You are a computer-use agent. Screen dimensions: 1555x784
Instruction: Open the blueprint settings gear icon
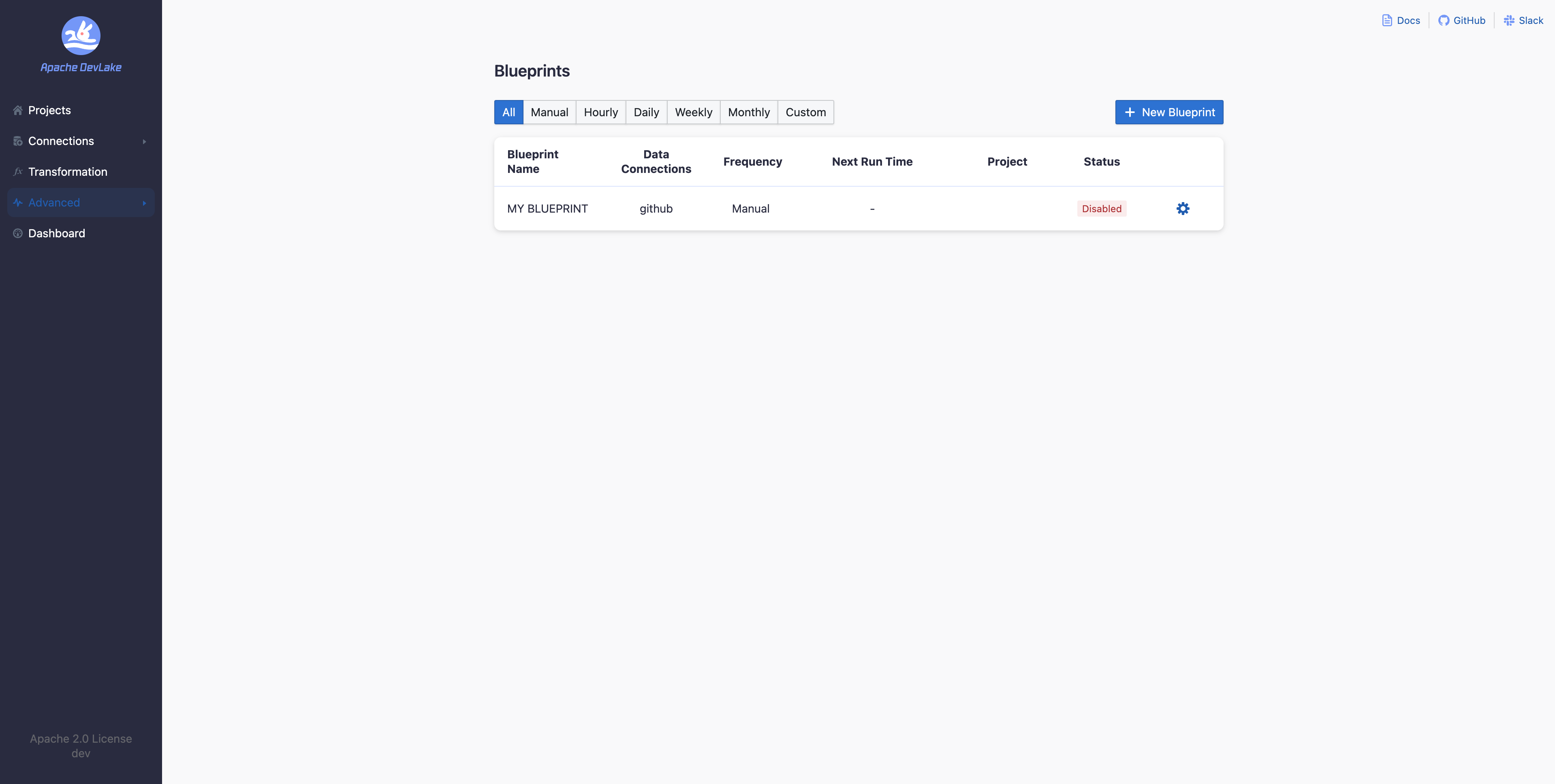click(1183, 209)
